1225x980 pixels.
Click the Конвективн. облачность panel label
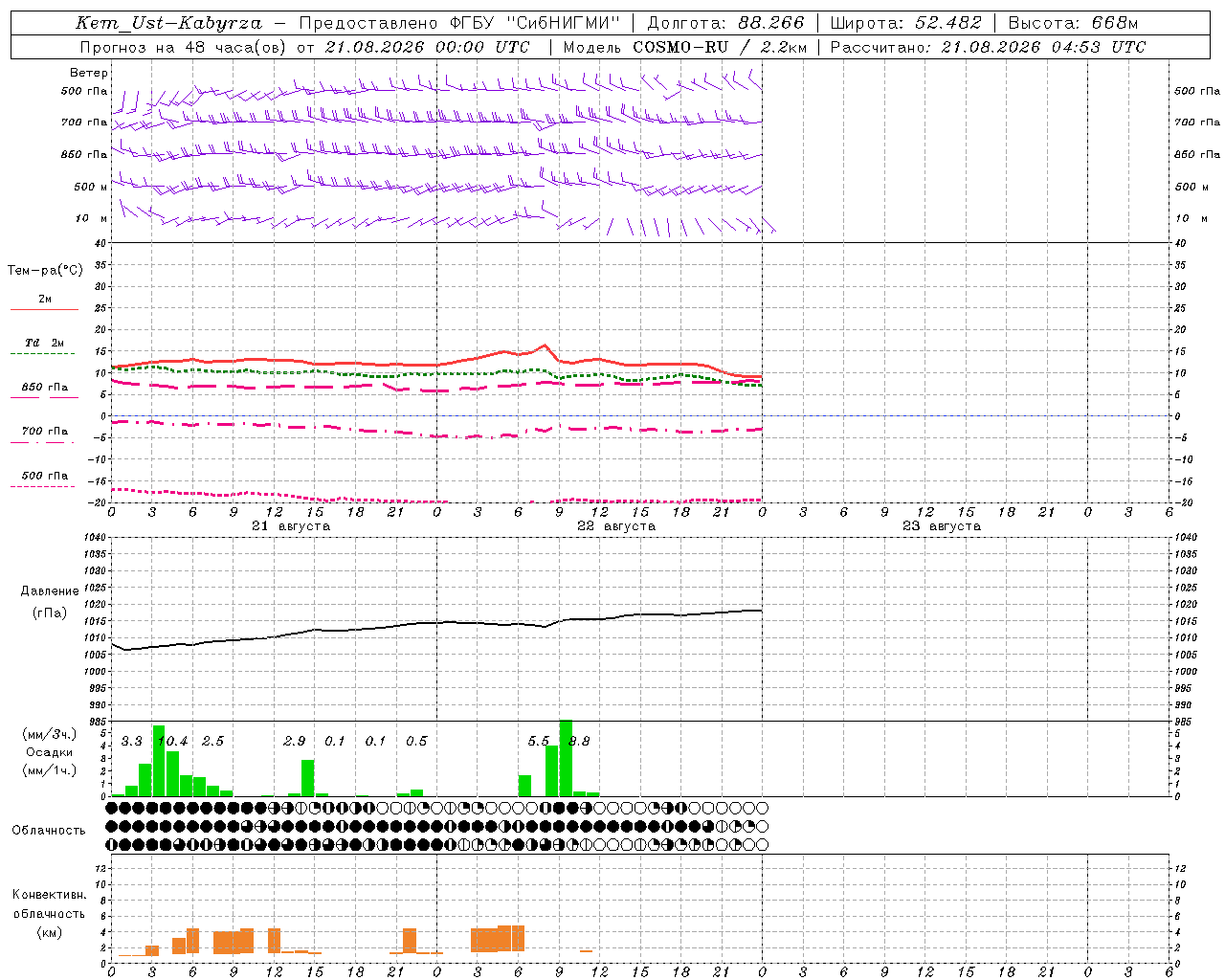pos(49,913)
